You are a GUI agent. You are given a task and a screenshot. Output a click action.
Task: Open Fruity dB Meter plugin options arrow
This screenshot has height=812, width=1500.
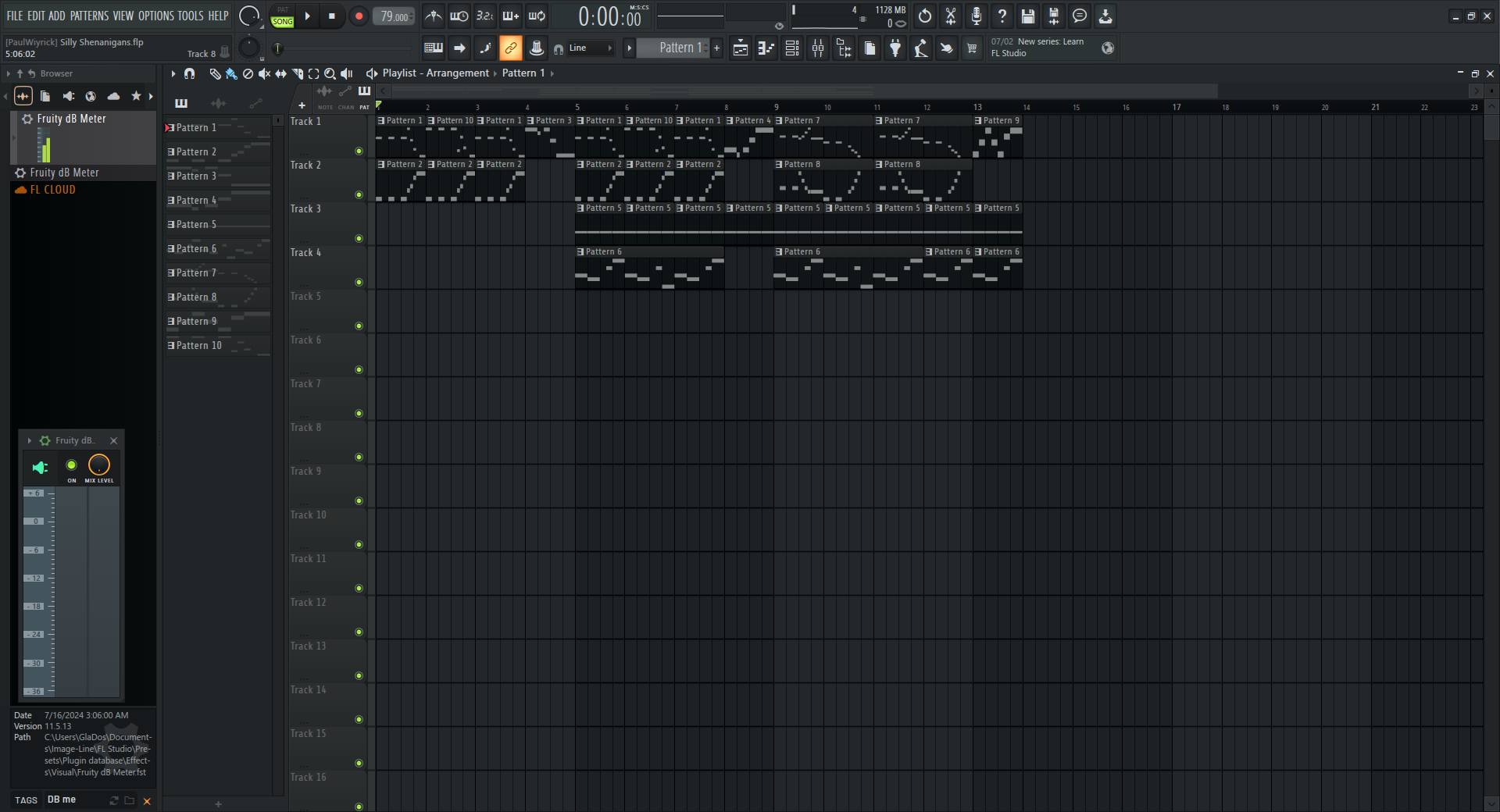point(30,441)
